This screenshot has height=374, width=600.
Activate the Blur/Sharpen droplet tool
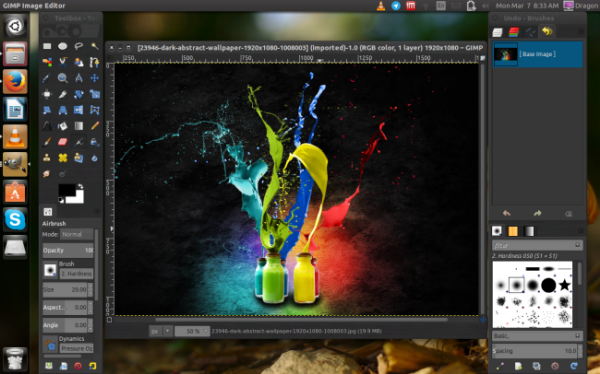coord(95,158)
